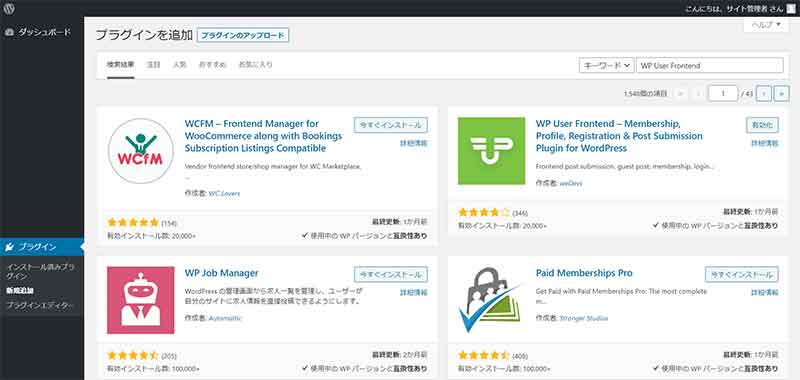Click WP Job Manager rating count (205)
Image resolution: width=800 pixels, height=380 pixels.
point(169,357)
